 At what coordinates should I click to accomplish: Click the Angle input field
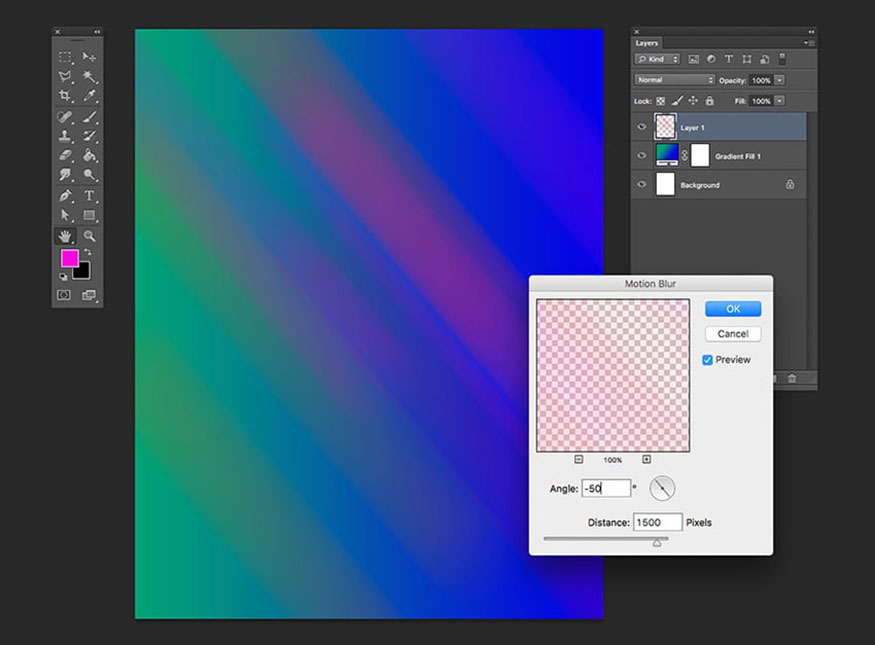click(606, 488)
